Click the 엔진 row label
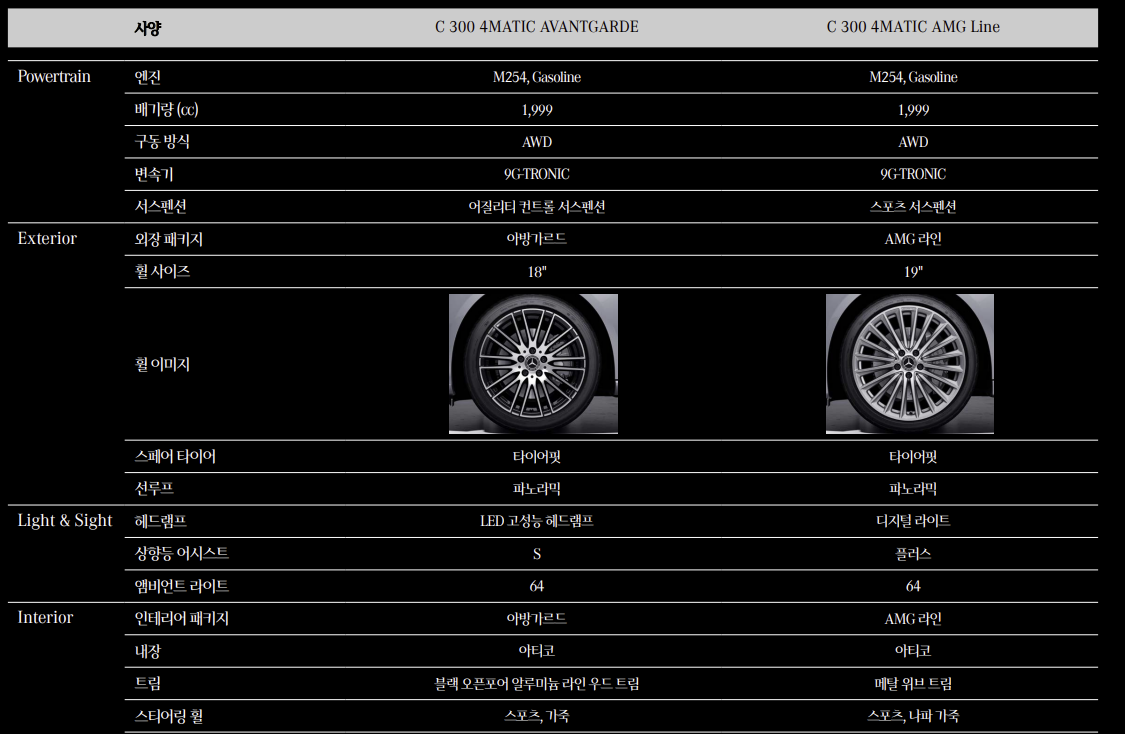Viewport: 1125px width, 734px height. click(x=148, y=77)
